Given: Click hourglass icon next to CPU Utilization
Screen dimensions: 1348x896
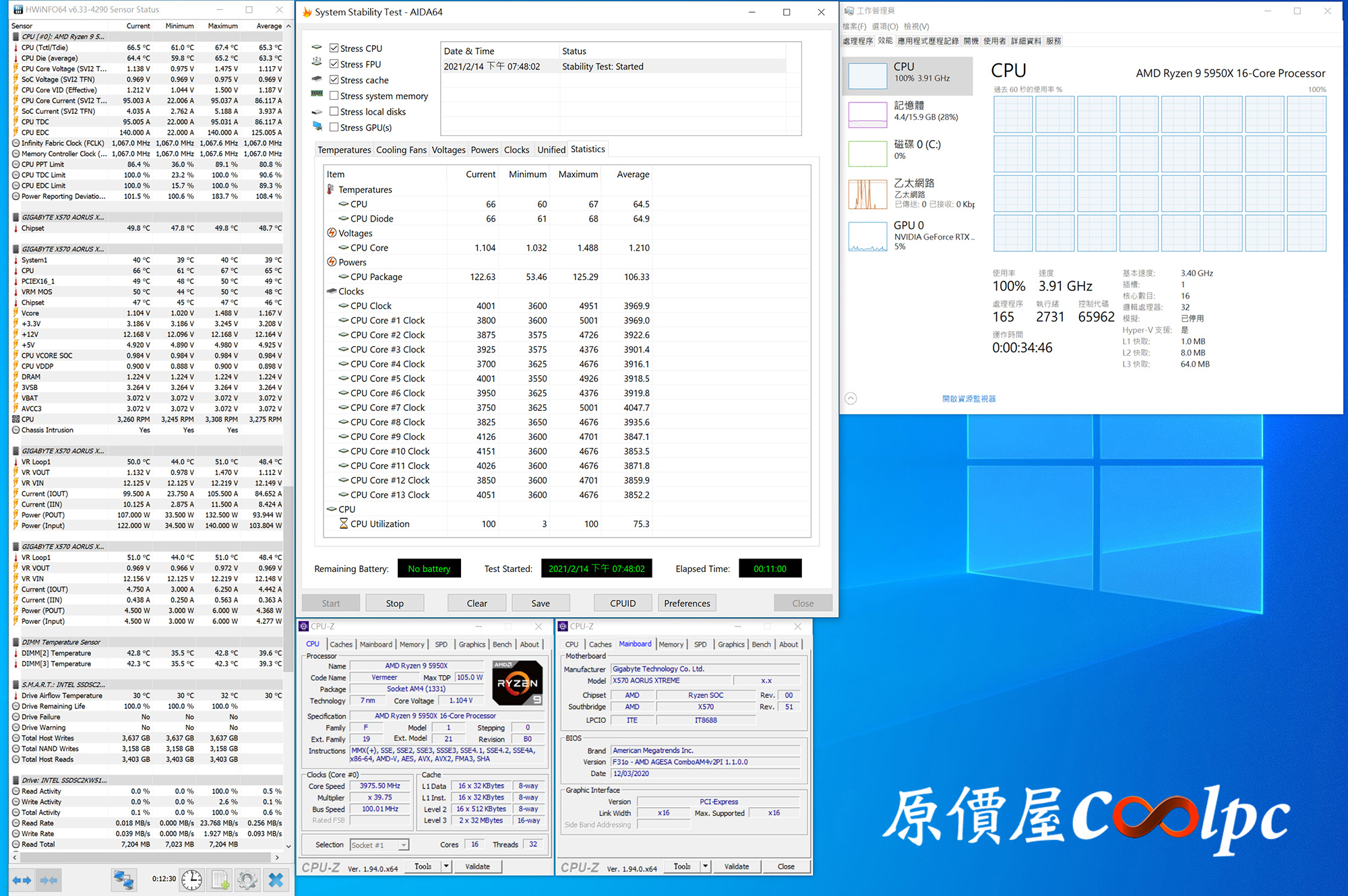Looking at the screenshot, I should (344, 523).
